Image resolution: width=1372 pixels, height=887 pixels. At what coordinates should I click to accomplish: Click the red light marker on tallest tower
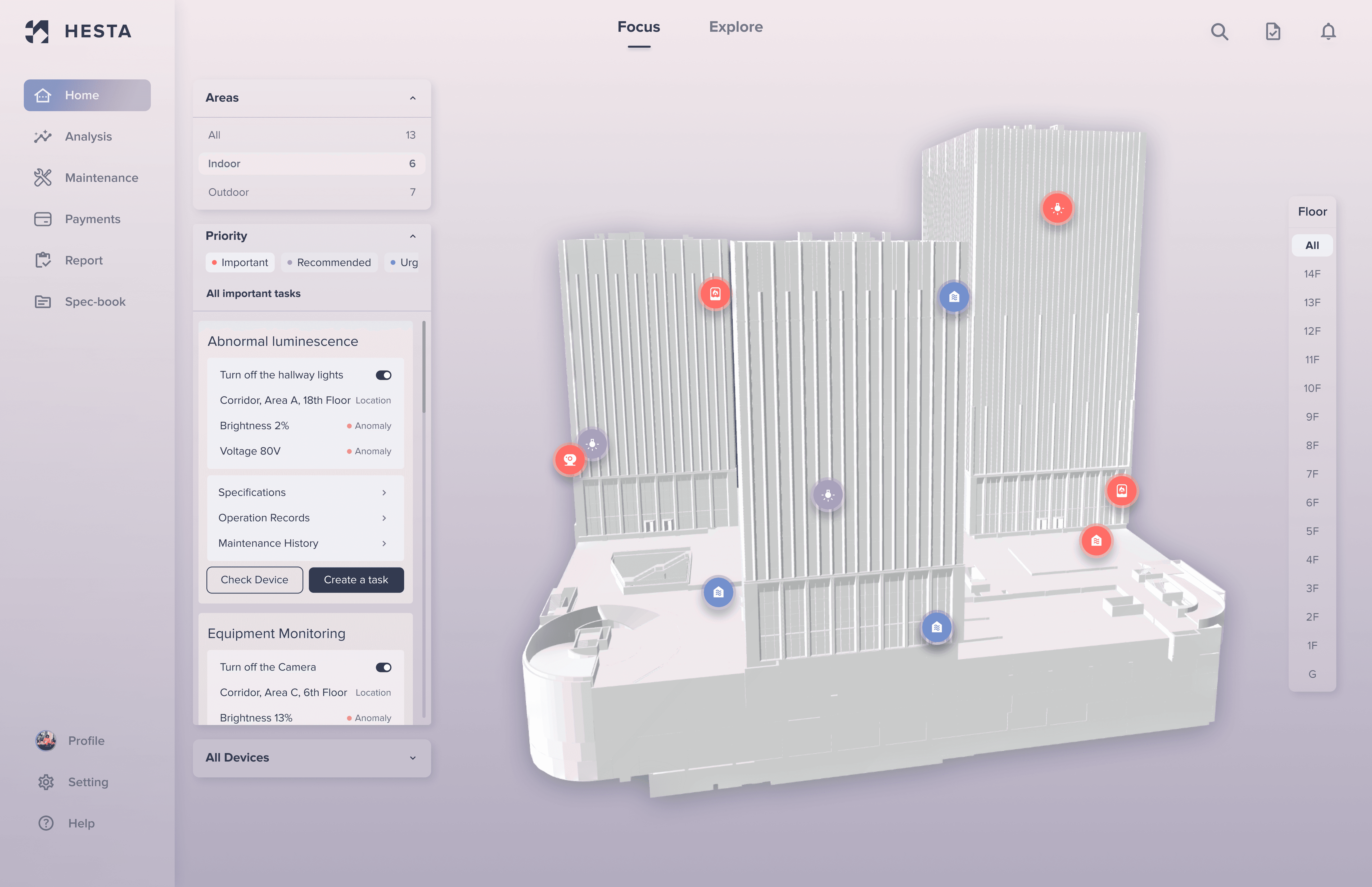pos(1057,208)
